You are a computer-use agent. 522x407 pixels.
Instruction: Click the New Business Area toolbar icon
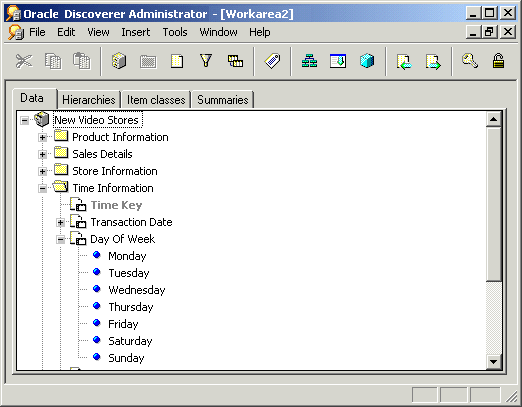point(119,61)
